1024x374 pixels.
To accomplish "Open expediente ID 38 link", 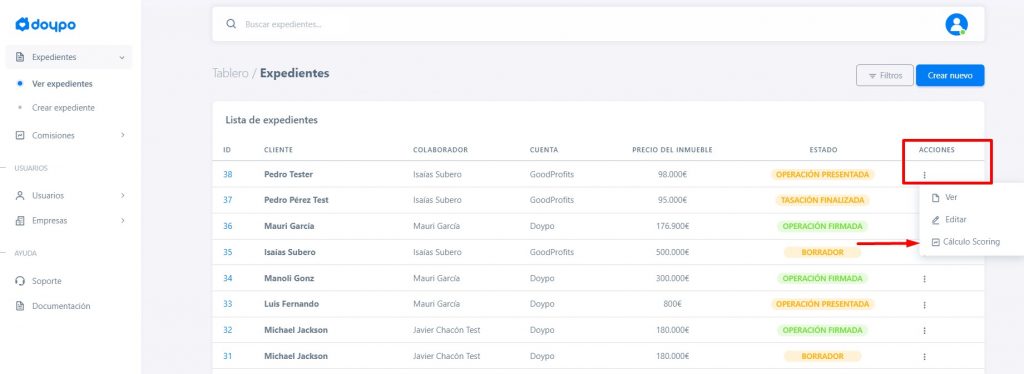I will click(x=227, y=174).
